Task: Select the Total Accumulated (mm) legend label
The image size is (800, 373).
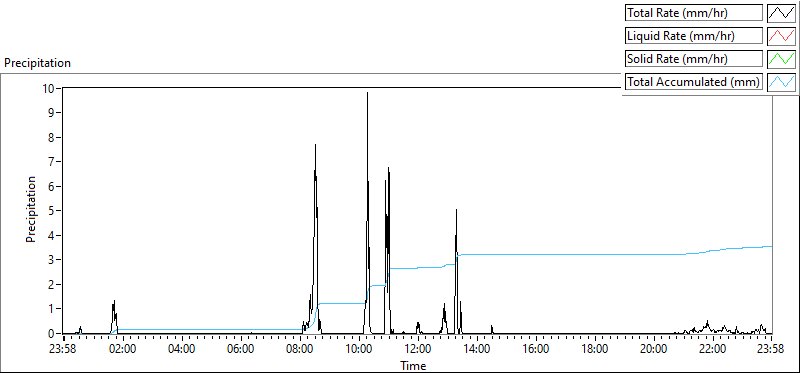Action: tap(694, 82)
